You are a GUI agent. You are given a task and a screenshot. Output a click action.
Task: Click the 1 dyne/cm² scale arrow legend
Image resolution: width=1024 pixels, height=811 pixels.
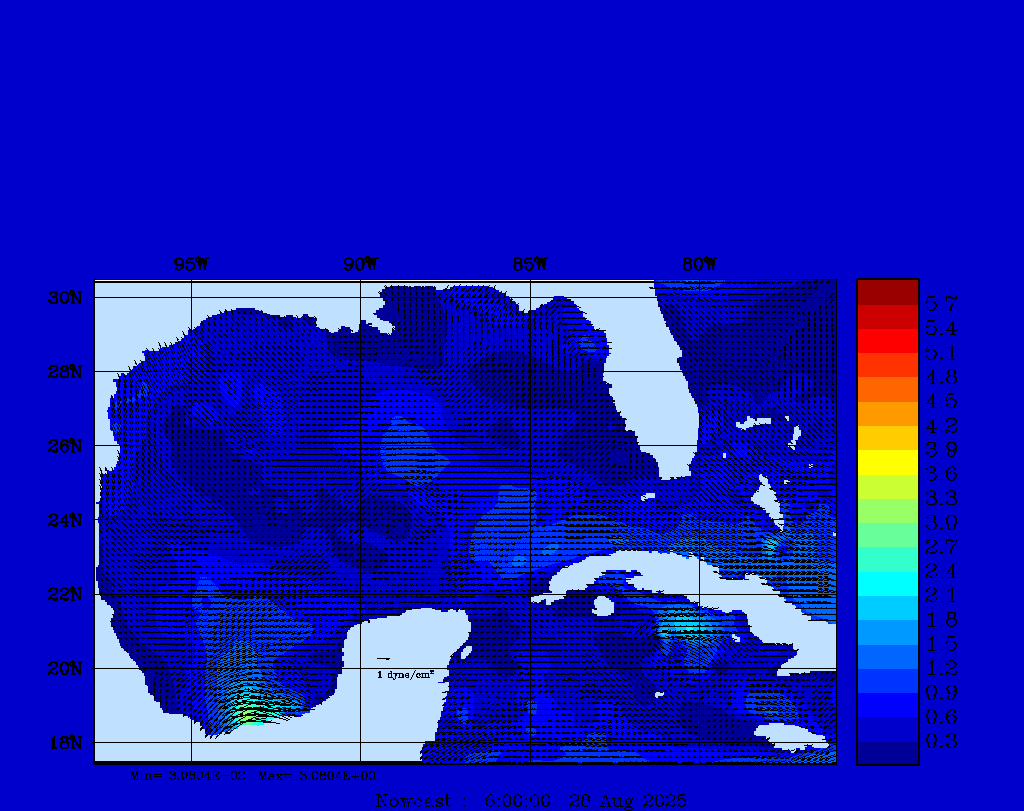pos(403,668)
